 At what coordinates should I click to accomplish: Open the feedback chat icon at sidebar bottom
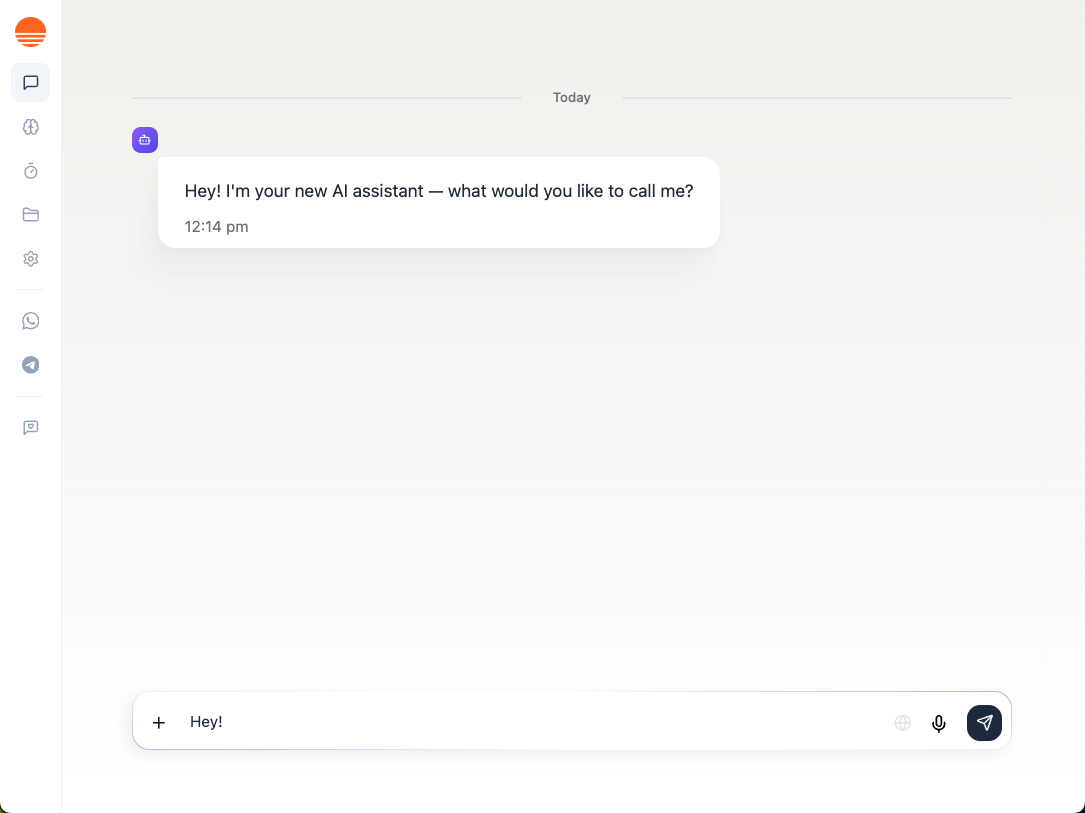point(30,427)
